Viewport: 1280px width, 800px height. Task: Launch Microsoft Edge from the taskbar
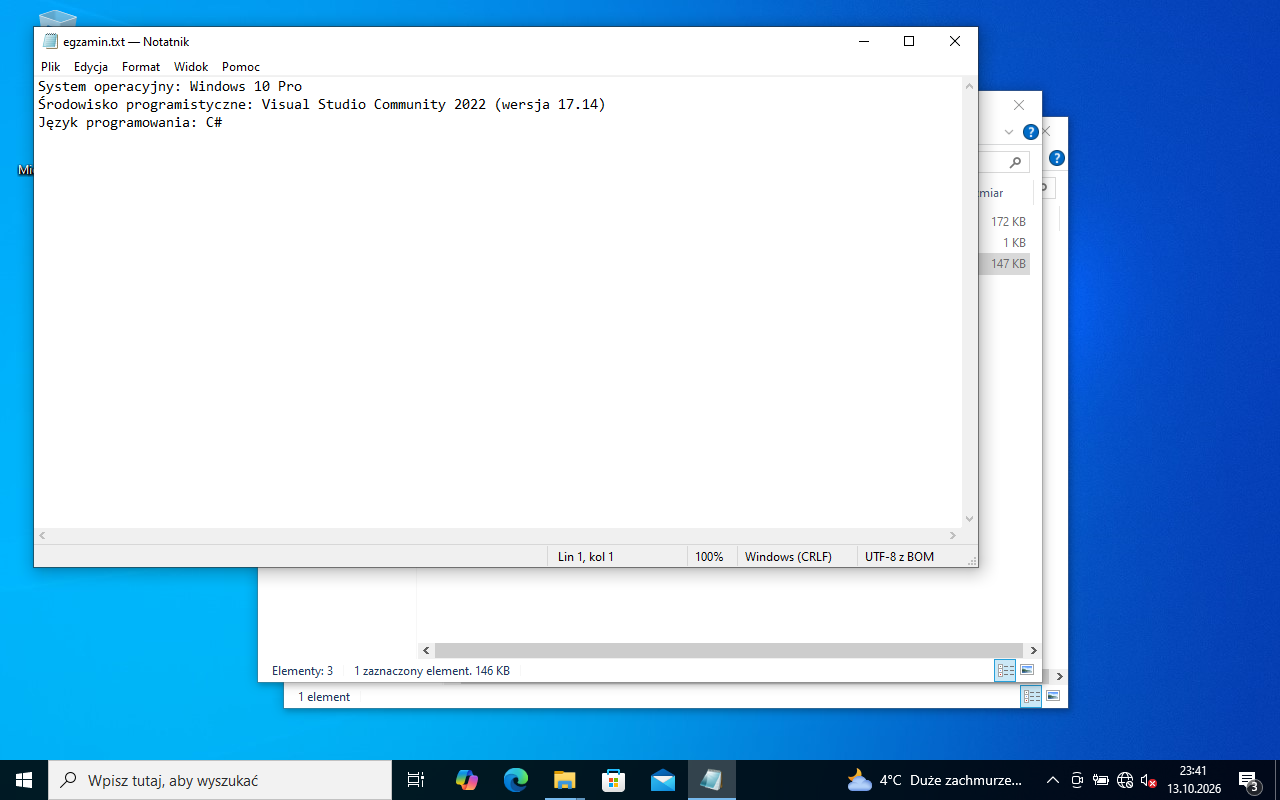pyautogui.click(x=516, y=780)
